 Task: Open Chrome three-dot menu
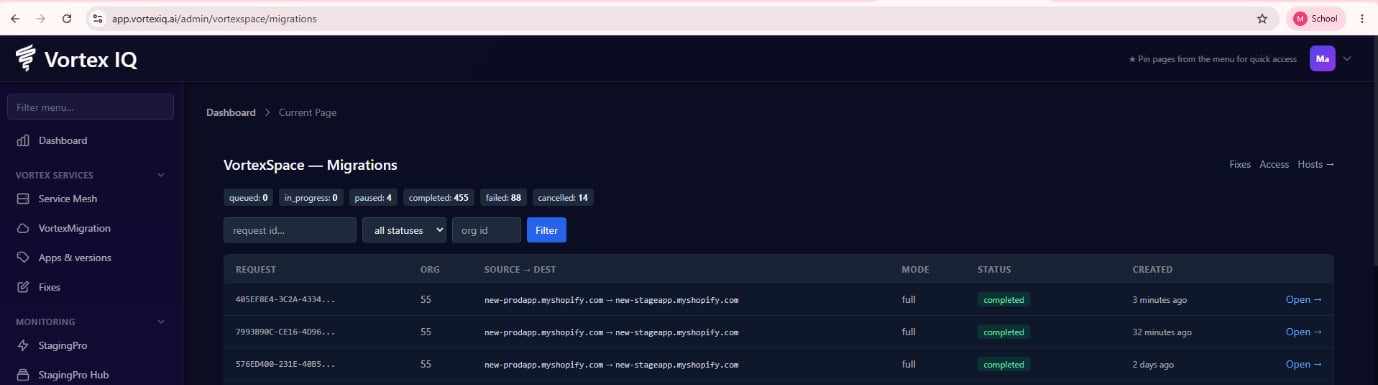pos(1361,18)
